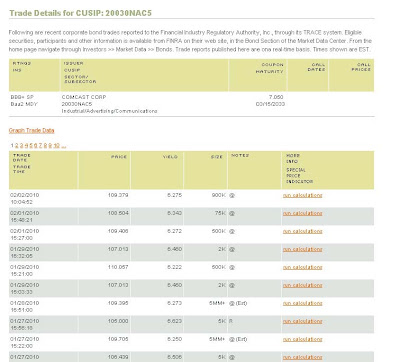Click the 6.623 yield cell
This screenshot has height=362, width=400.
174,321
